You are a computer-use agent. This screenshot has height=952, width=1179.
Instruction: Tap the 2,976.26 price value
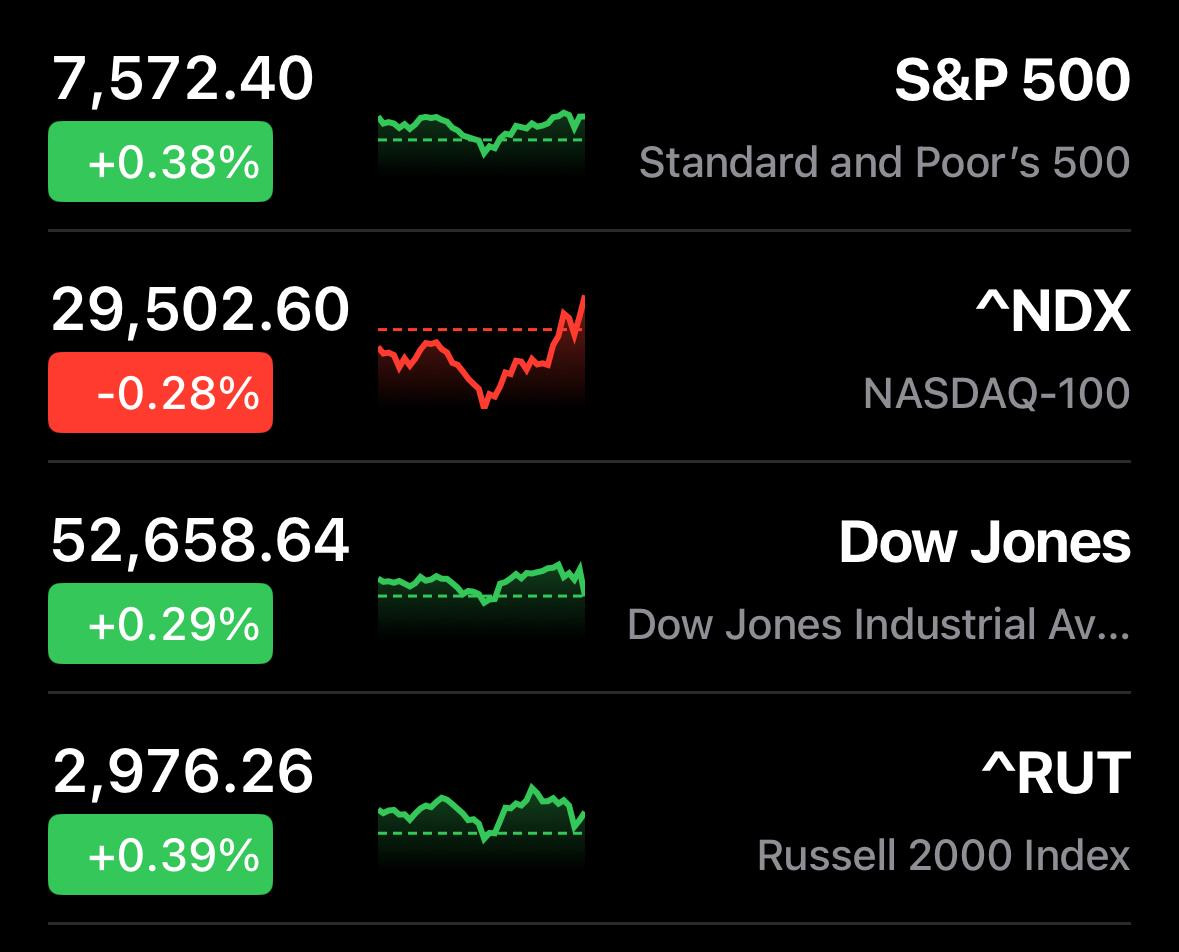(x=183, y=772)
